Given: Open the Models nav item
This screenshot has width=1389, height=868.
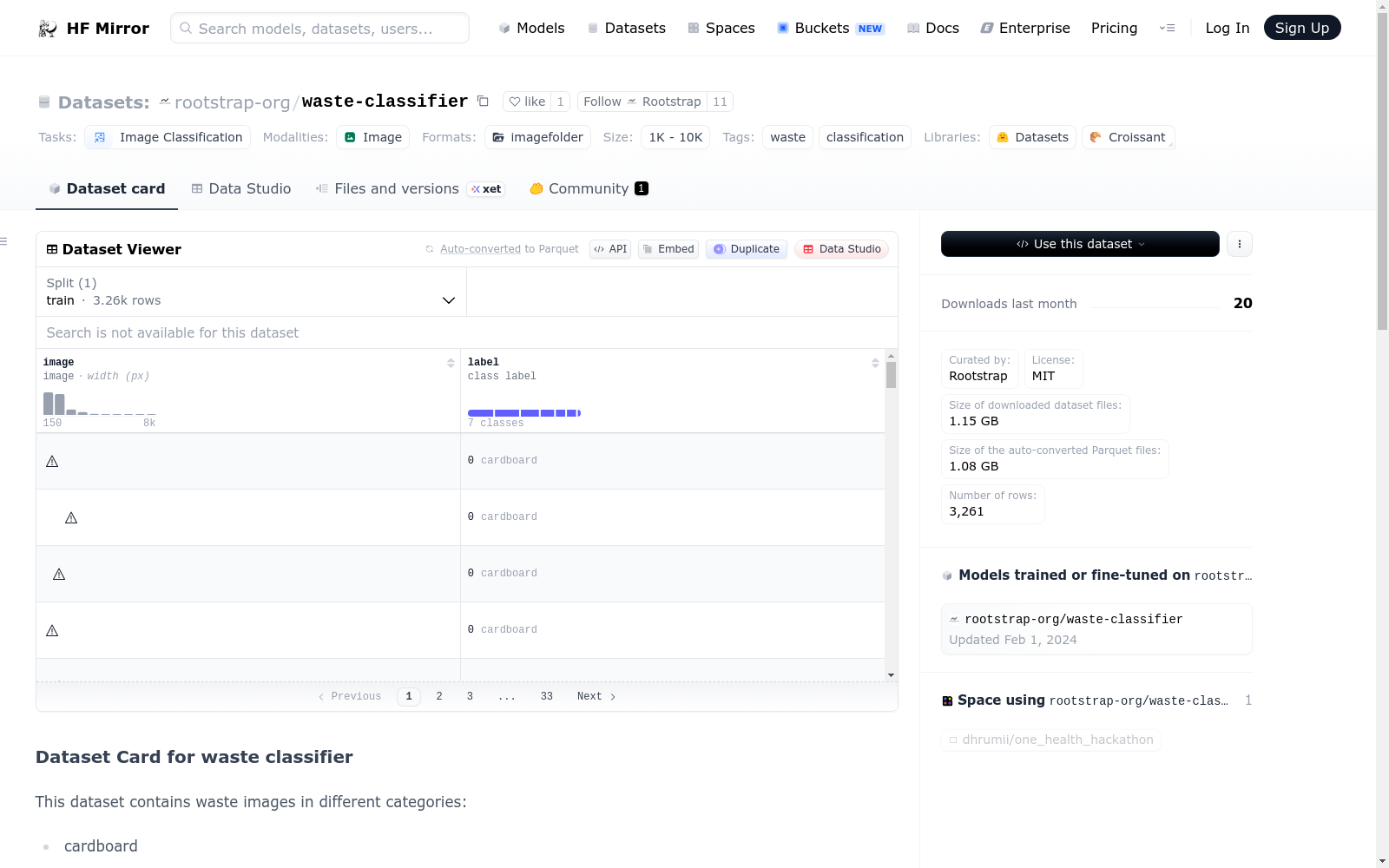Looking at the screenshot, I should [531, 28].
